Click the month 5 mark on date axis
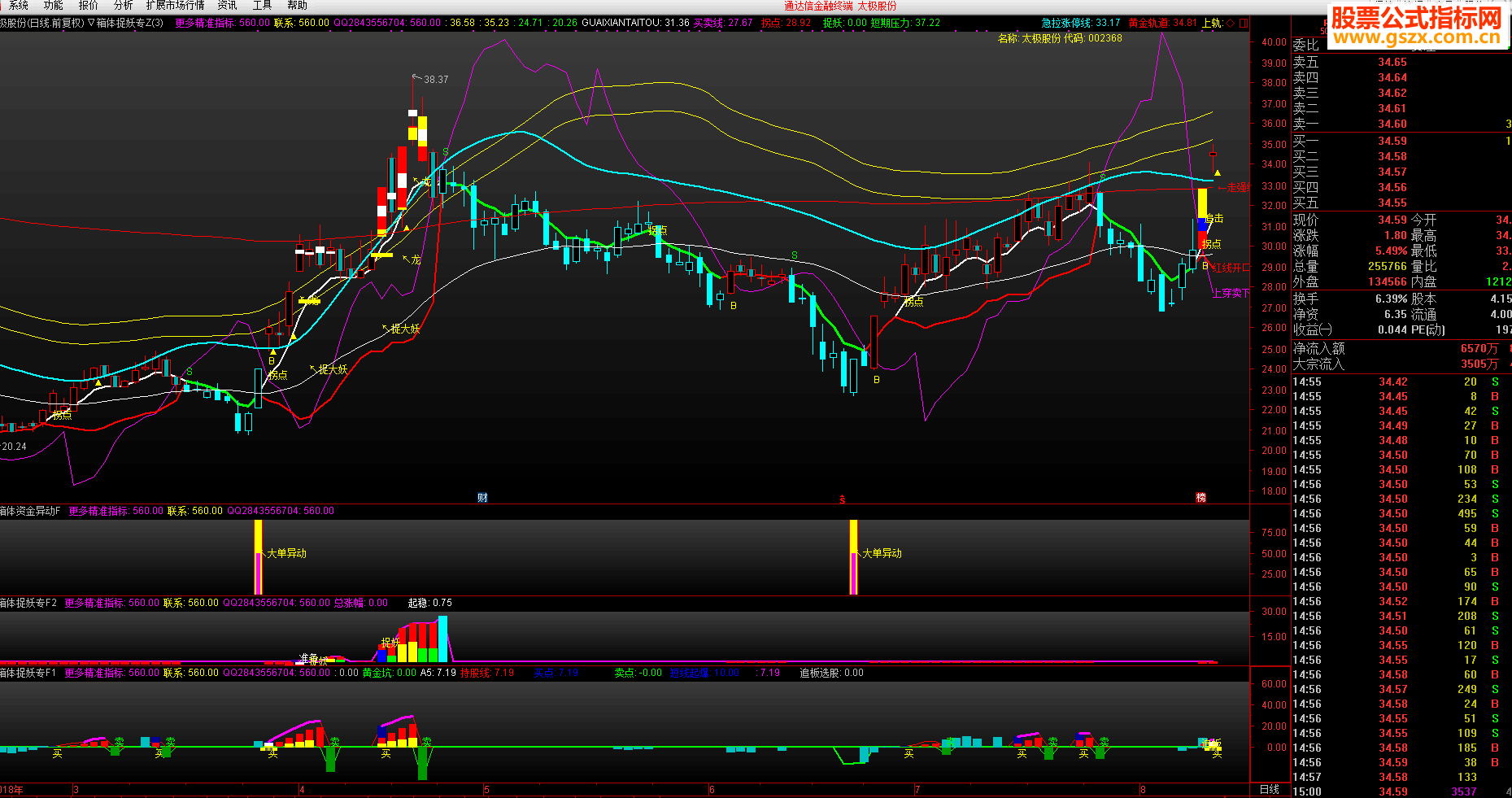1512x798 pixels. click(x=486, y=790)
